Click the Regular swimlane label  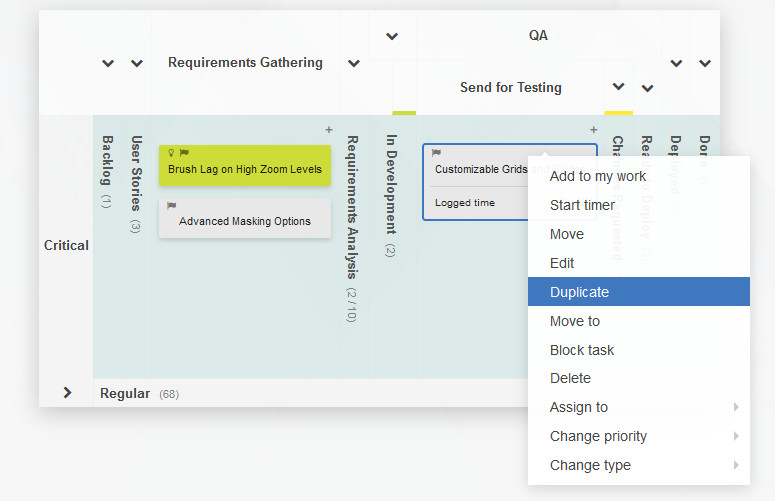[x=125, y=393]
